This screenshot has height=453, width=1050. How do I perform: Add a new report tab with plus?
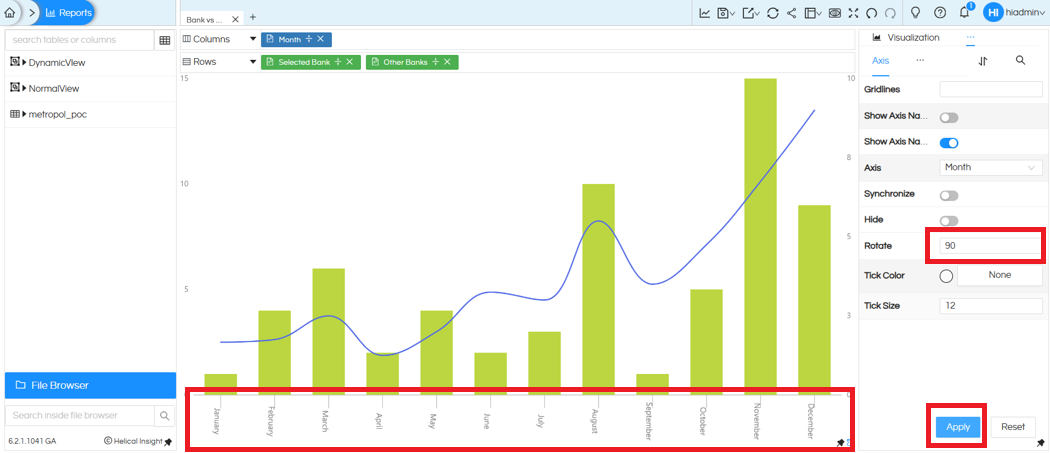252,17
